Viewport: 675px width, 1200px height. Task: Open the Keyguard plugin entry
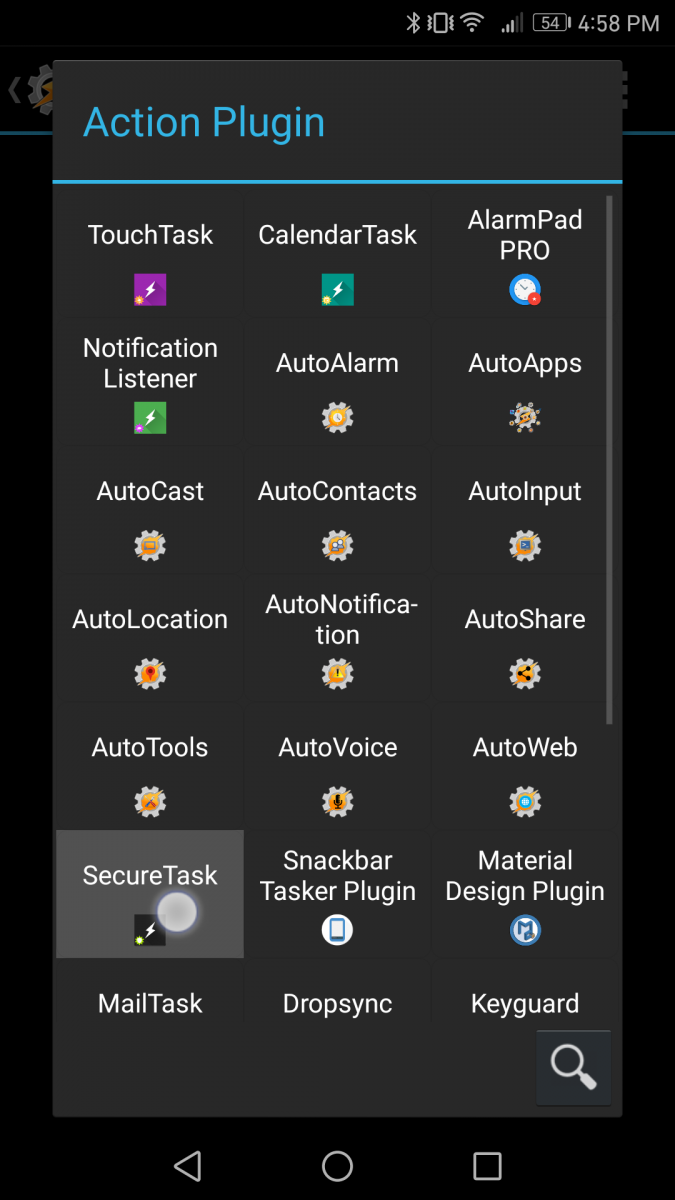(524, 1003)
